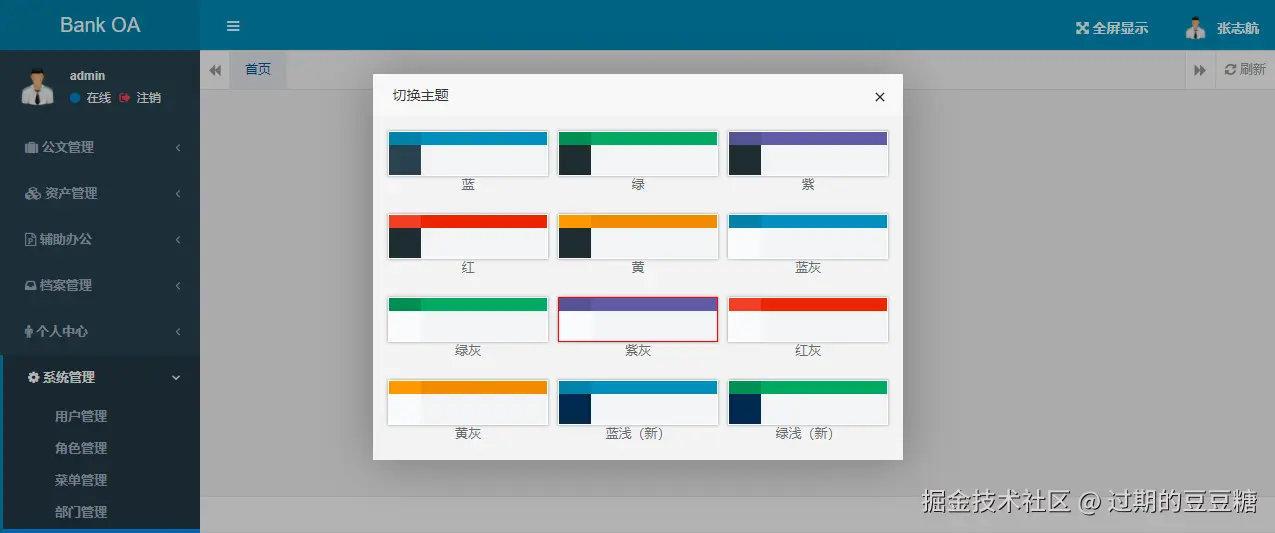Close the 切换主题 dialog
This screenshot has height=533, width=1275.
tap(880, 97)
